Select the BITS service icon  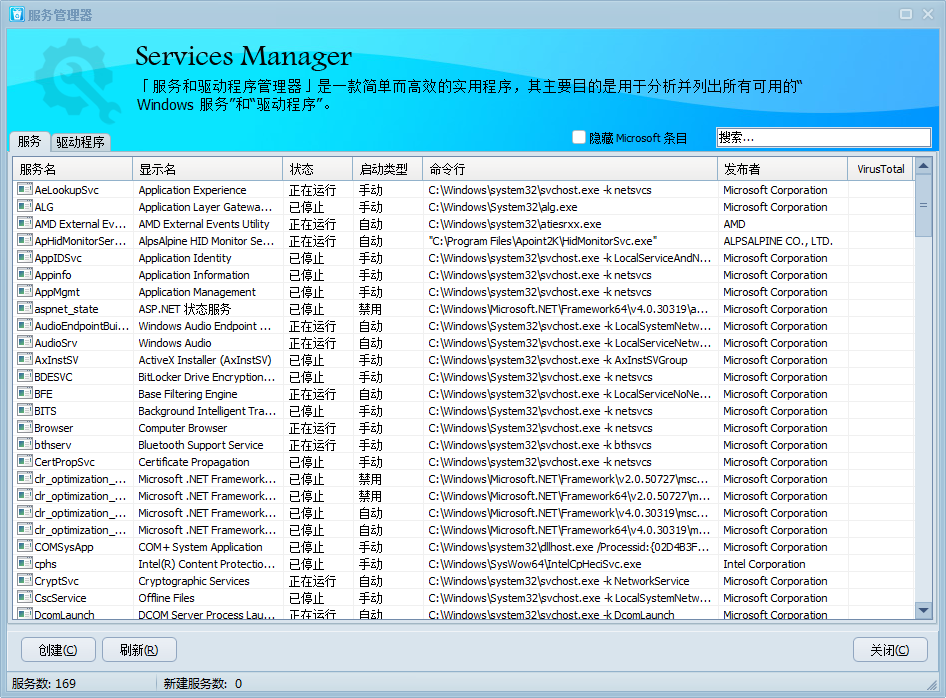(25, 411)
